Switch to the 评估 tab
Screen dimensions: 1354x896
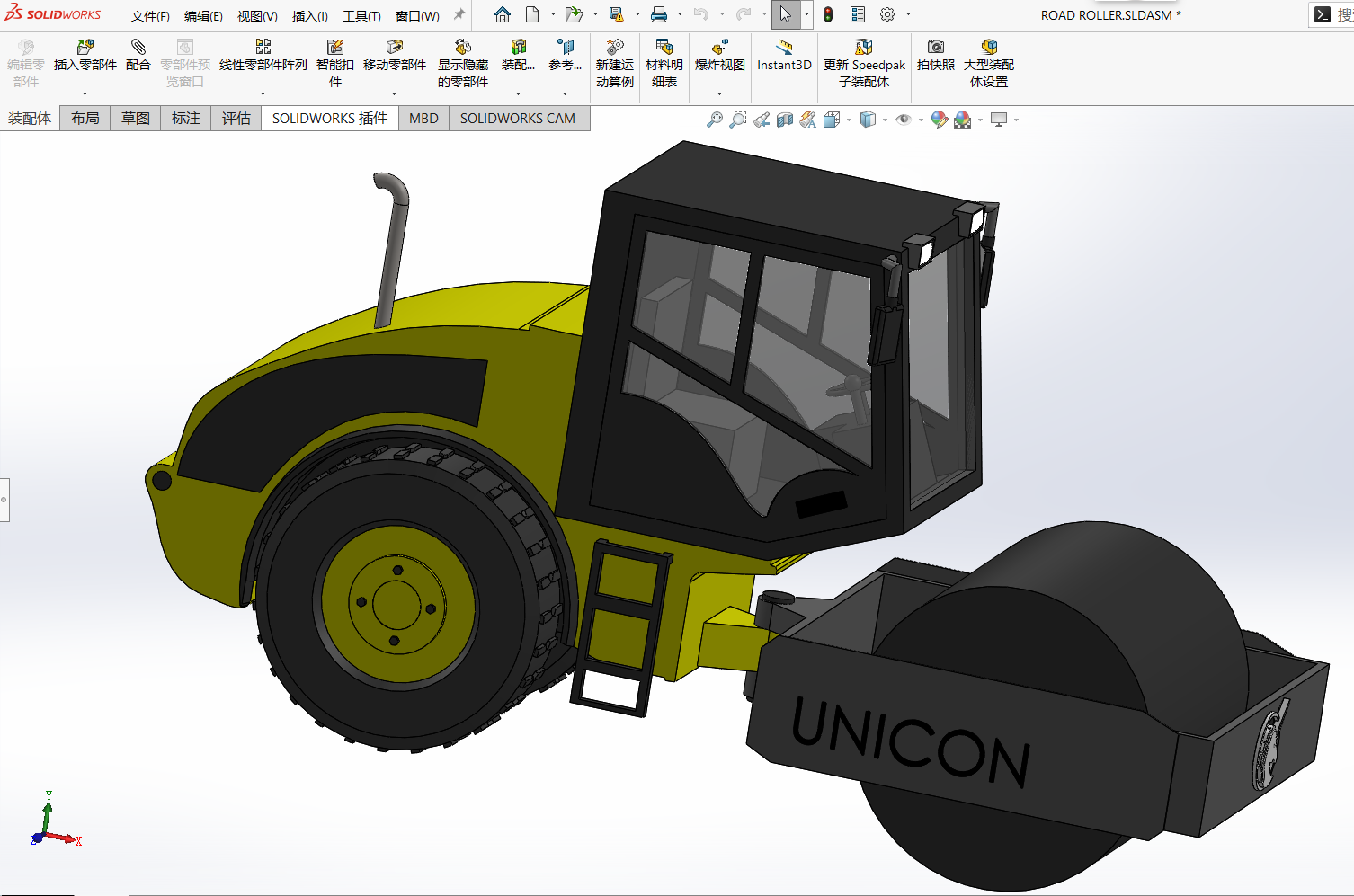[x=236, y=118]
